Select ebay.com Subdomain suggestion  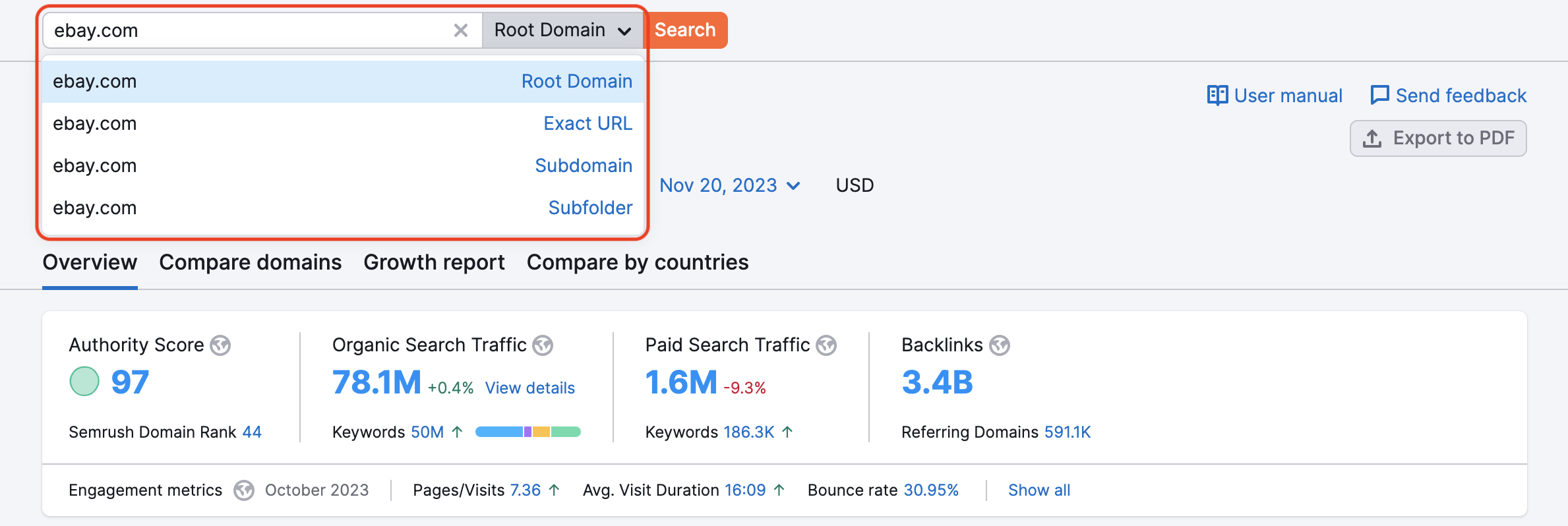coord(343,165)
